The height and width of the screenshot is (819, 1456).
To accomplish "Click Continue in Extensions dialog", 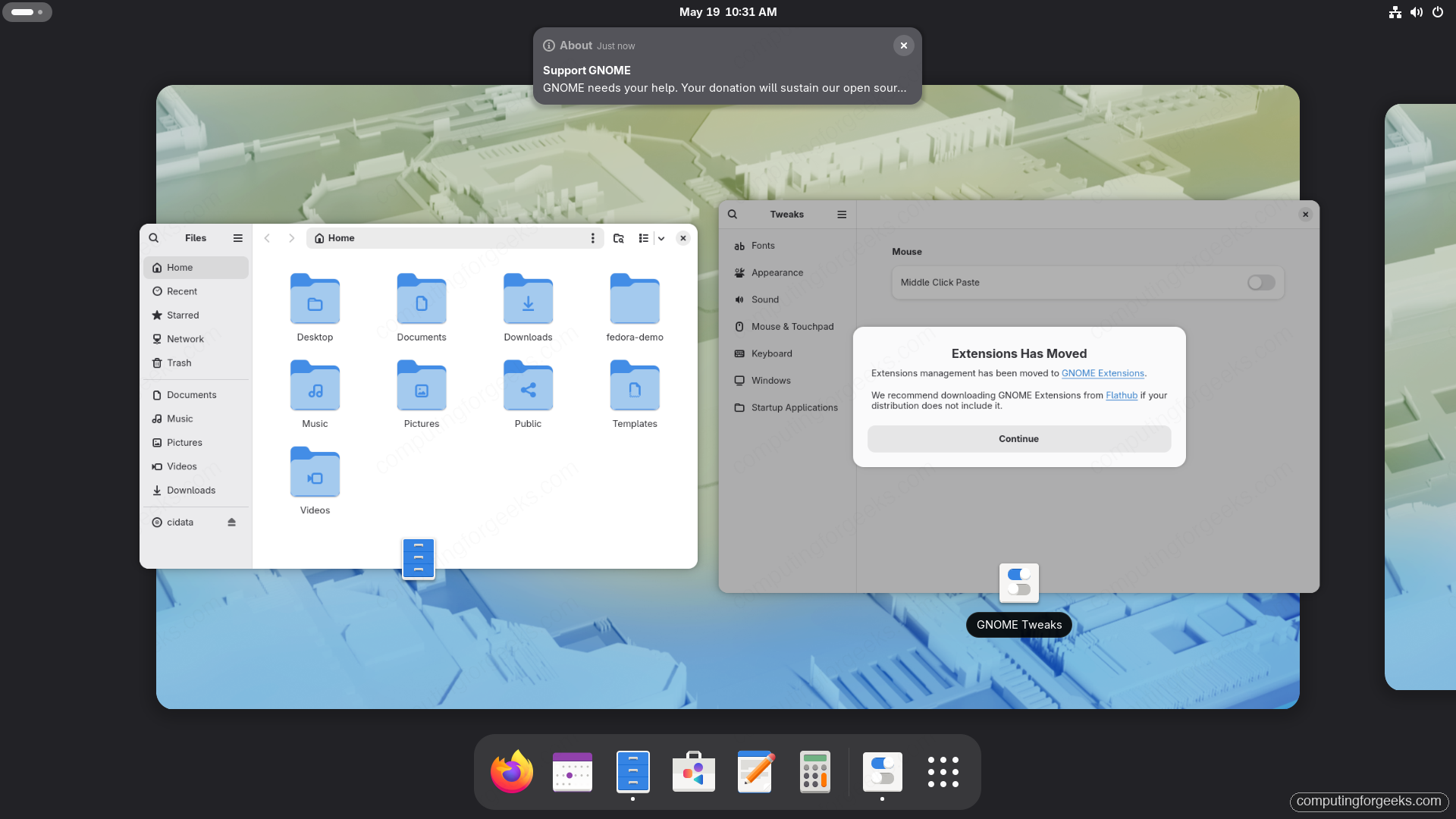I will coord(1019,439).
